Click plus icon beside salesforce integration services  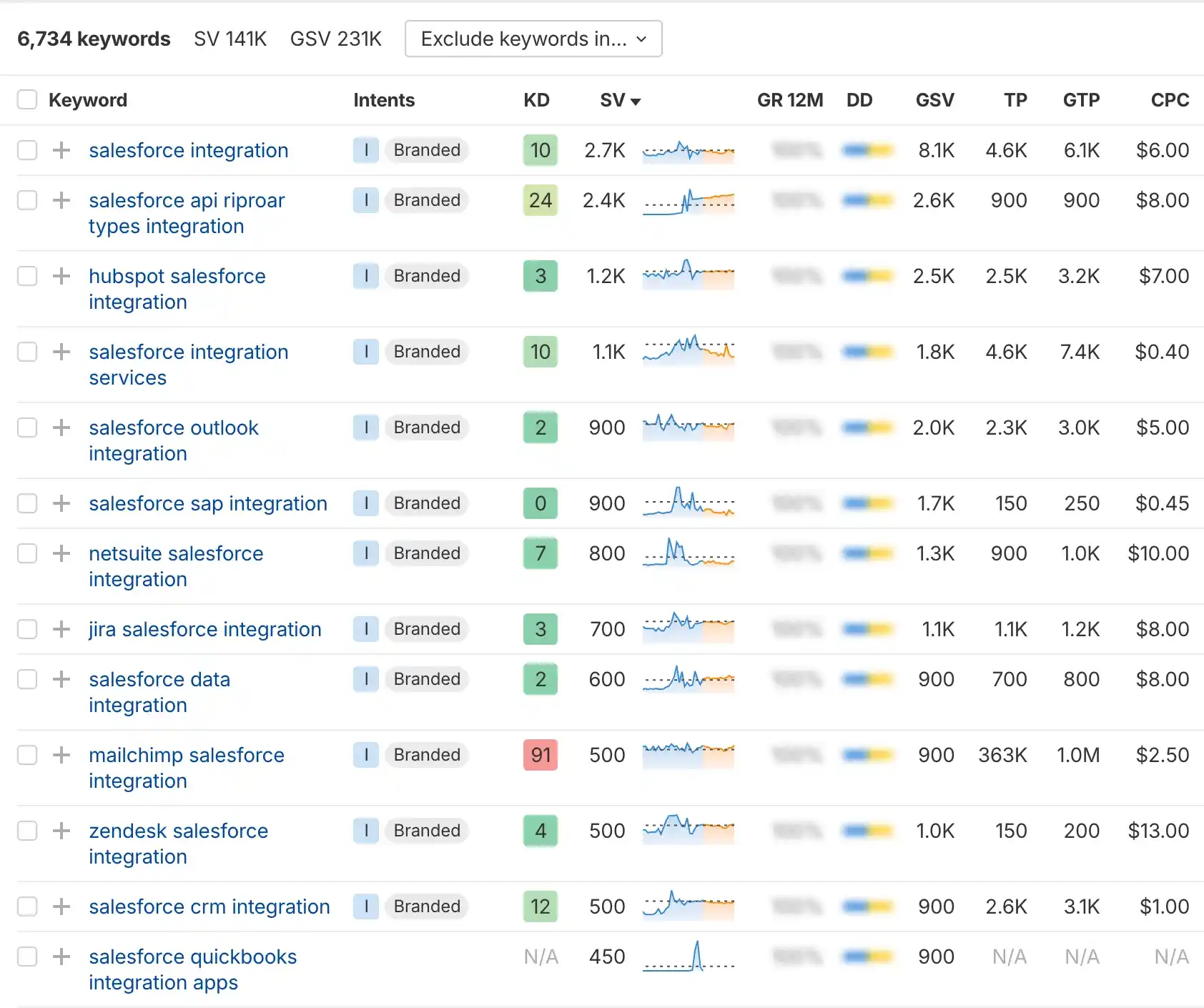point(61,352)
